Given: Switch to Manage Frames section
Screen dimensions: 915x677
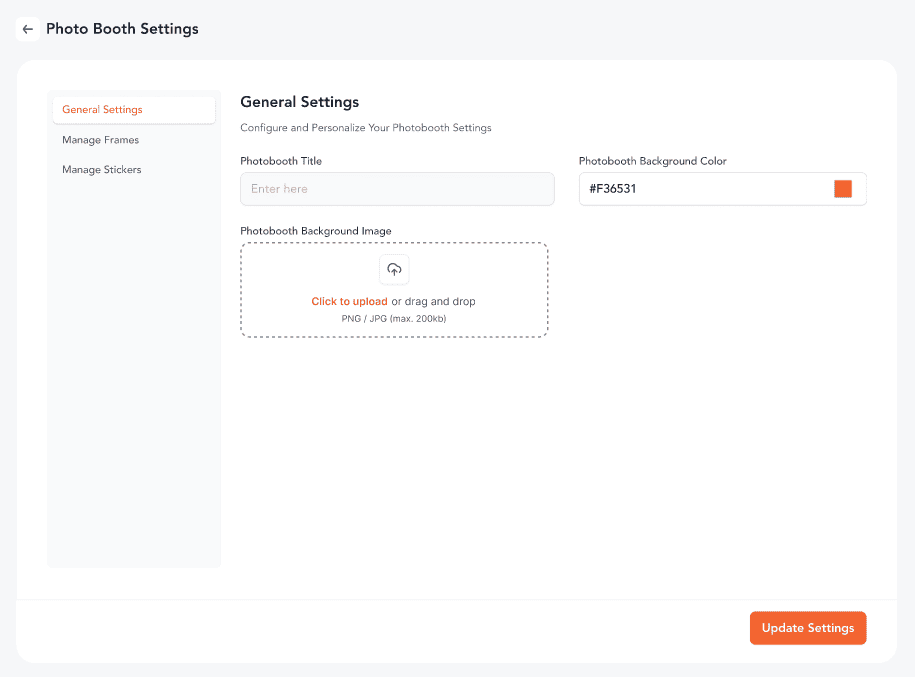Looking at the screenshot, I should pos(100,140).
